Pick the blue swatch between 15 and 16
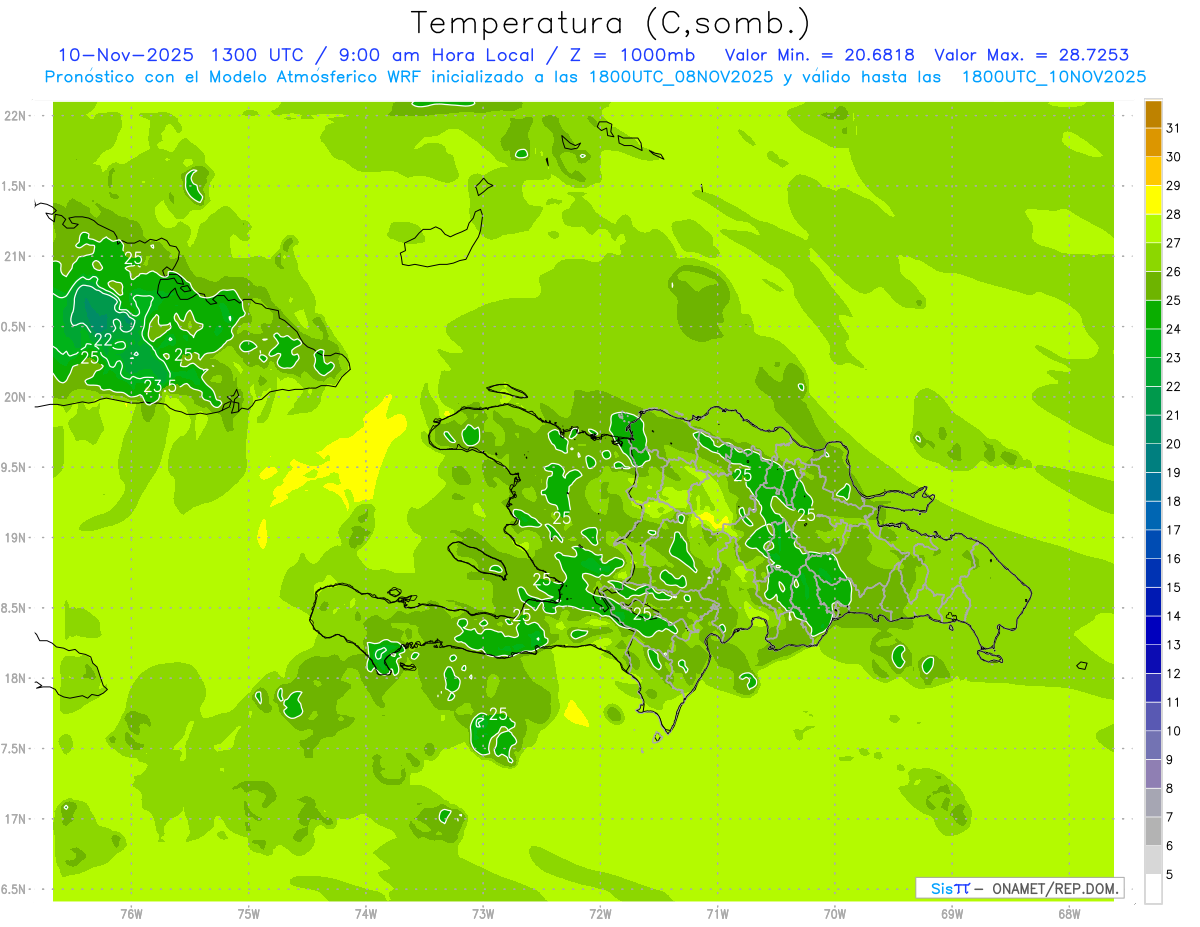1200x927 pixels. point(1153,574)
